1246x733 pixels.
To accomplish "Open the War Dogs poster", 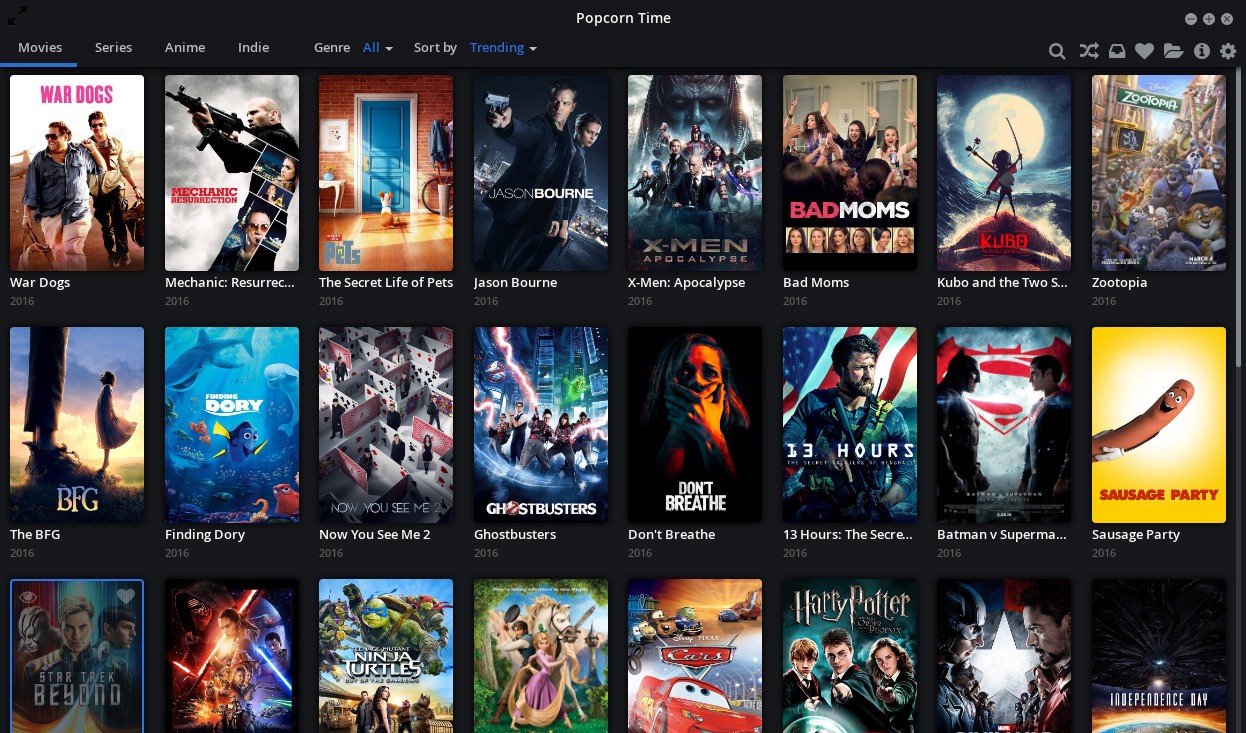I will coord(77,173).
